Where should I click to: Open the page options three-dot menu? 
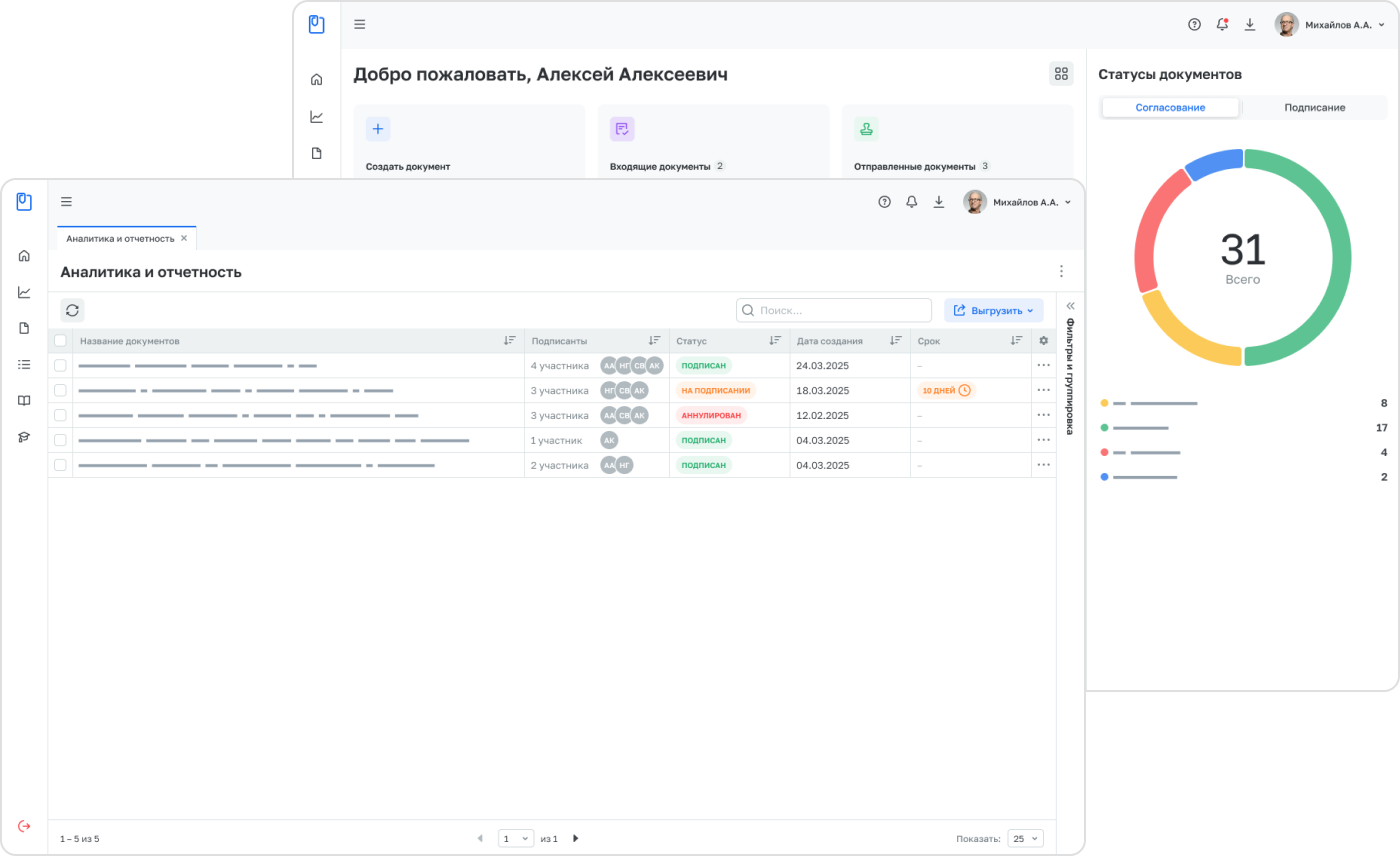[x=1061, y=271]
